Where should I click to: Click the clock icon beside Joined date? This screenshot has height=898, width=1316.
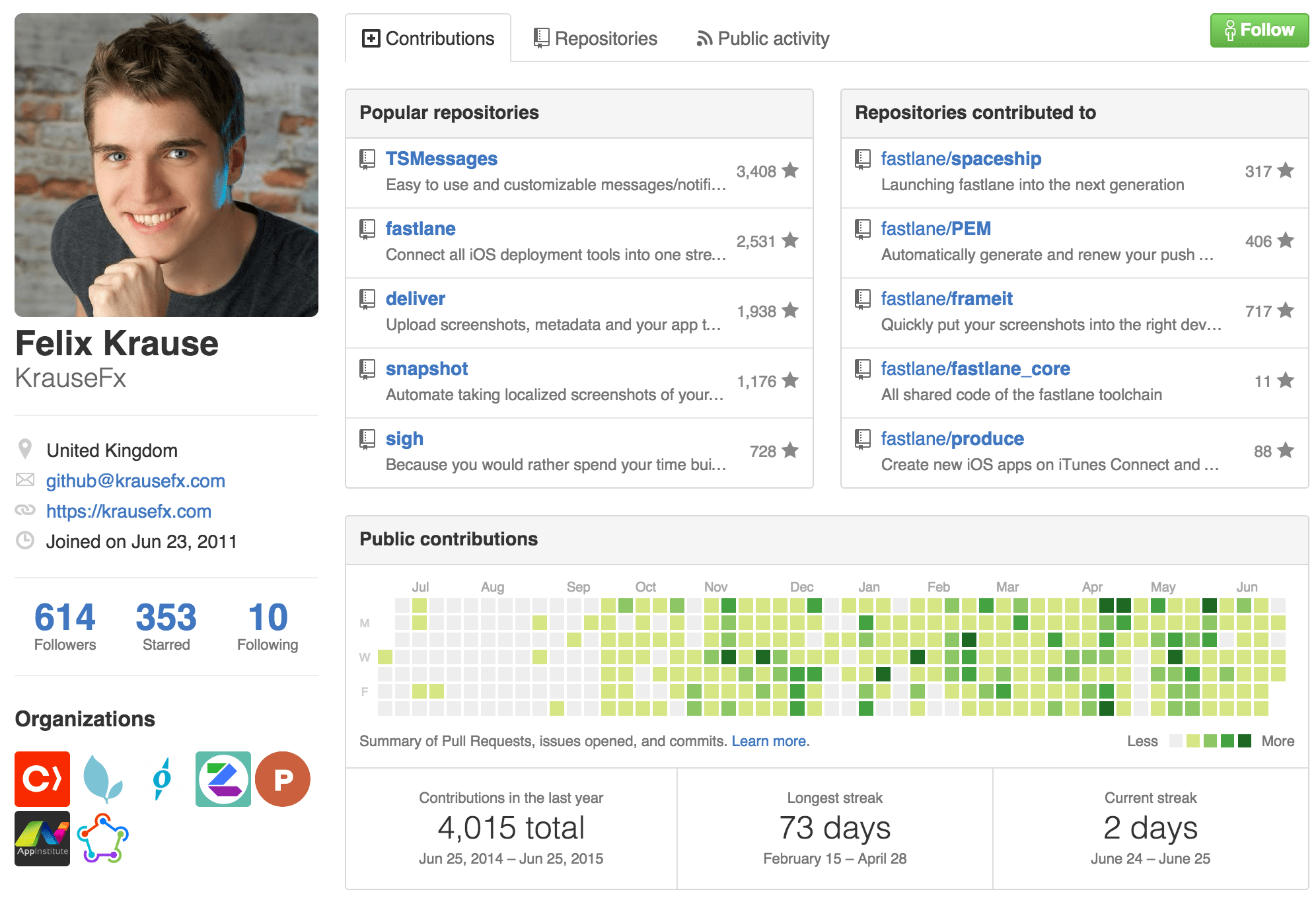tap(25, 541)
